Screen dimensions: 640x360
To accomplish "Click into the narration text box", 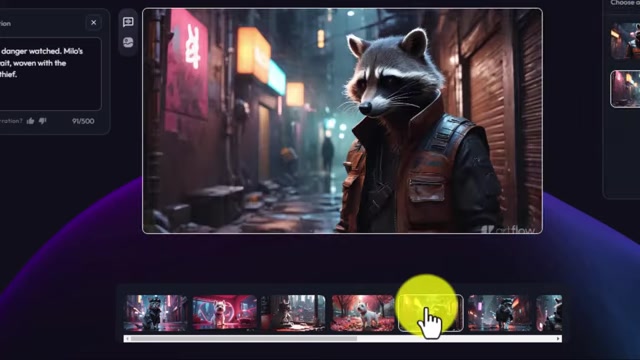I will point(50,74).
